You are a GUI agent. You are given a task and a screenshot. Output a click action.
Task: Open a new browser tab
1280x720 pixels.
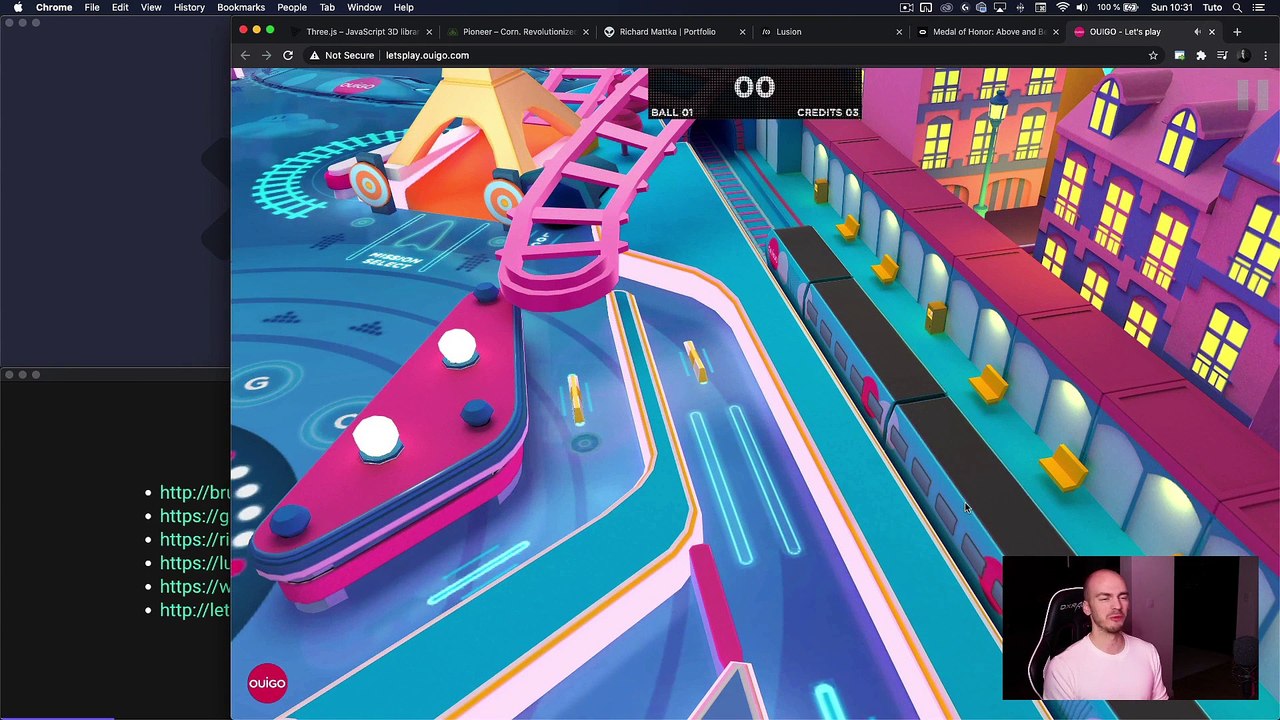[1237, 32]
